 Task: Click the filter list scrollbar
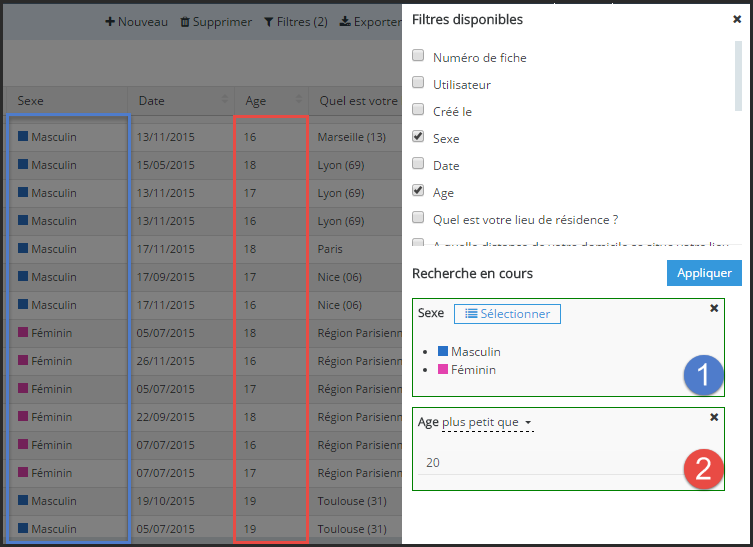click(738, 76)
